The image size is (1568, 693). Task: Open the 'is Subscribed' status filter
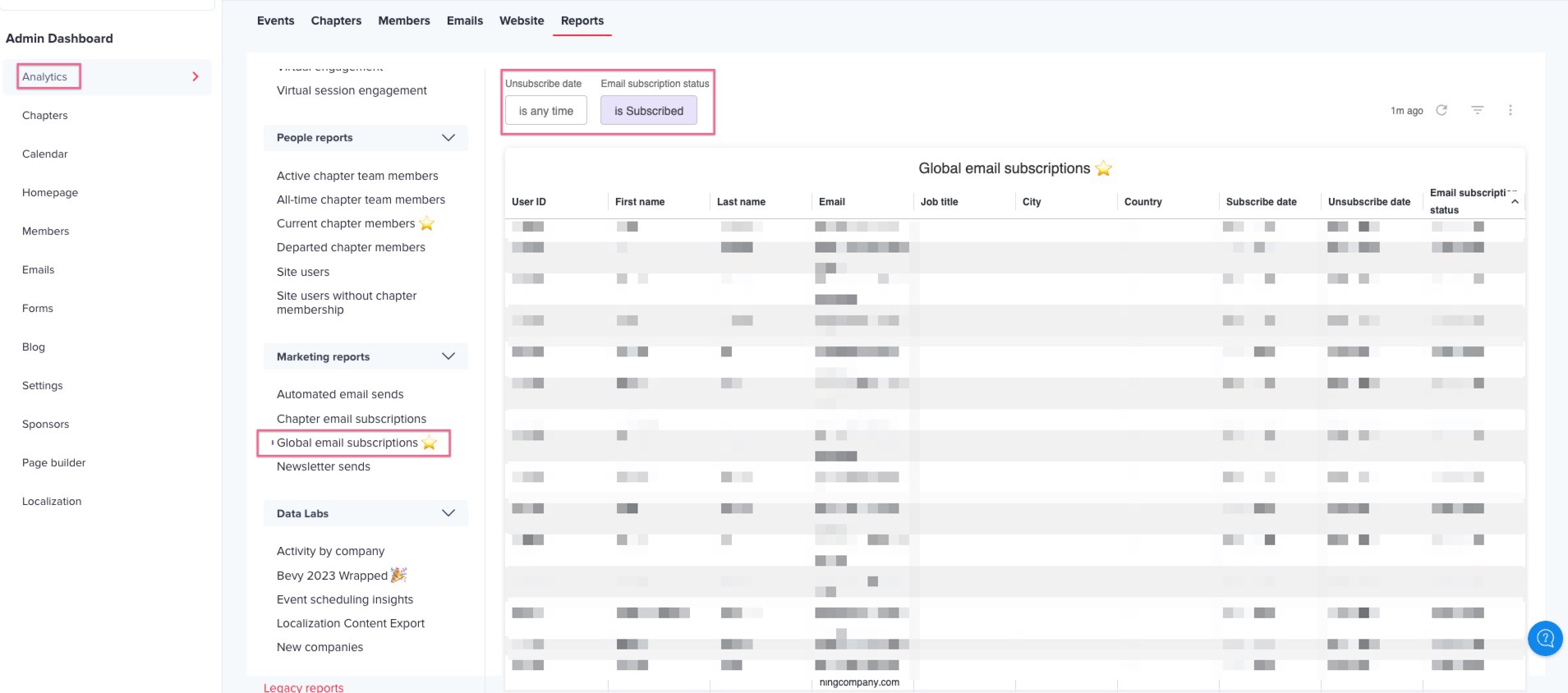tap(648, 111)
